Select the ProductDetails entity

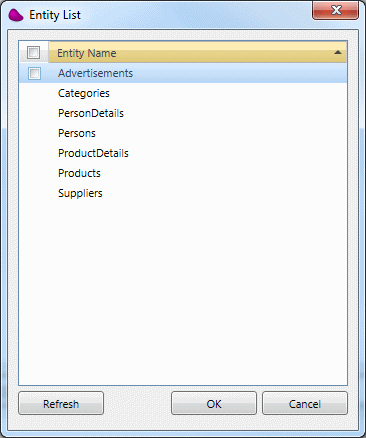tap(93, 153)
